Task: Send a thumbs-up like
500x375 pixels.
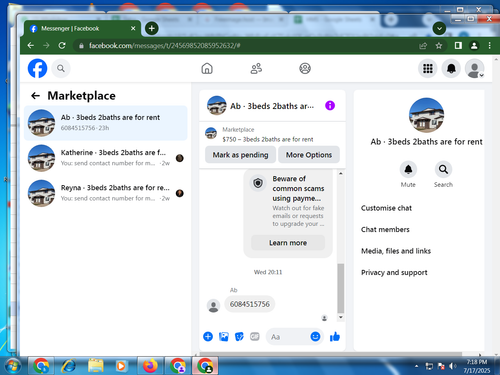Action: point(335,337)
